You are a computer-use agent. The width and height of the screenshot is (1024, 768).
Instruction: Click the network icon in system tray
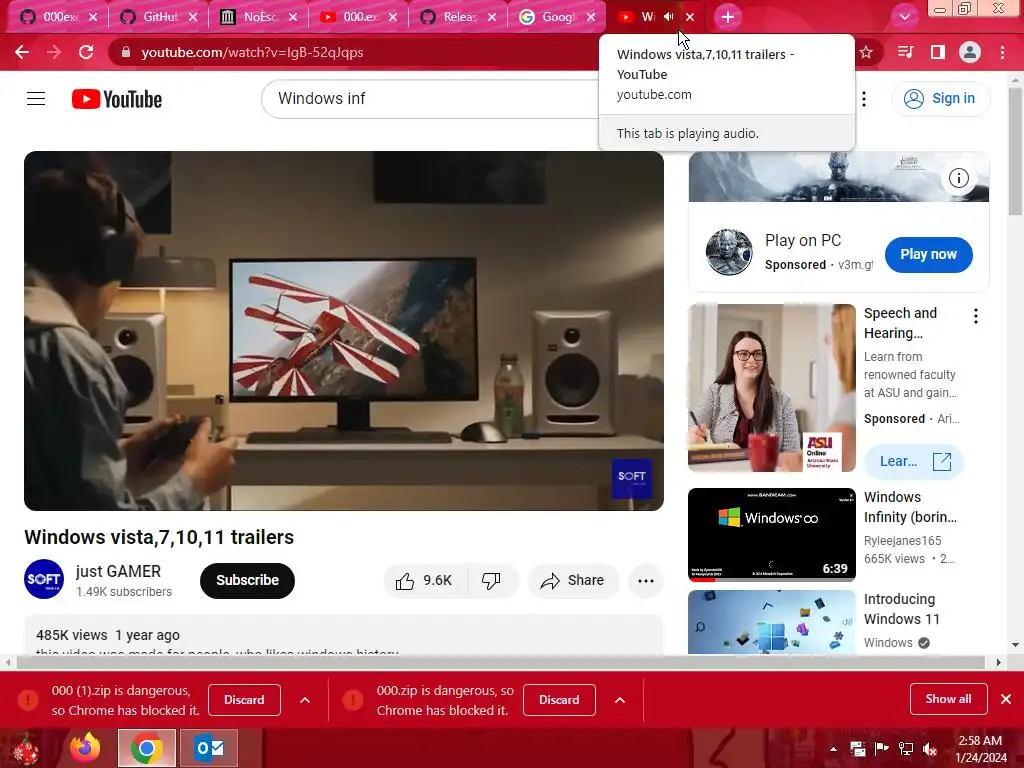(906, 749)
